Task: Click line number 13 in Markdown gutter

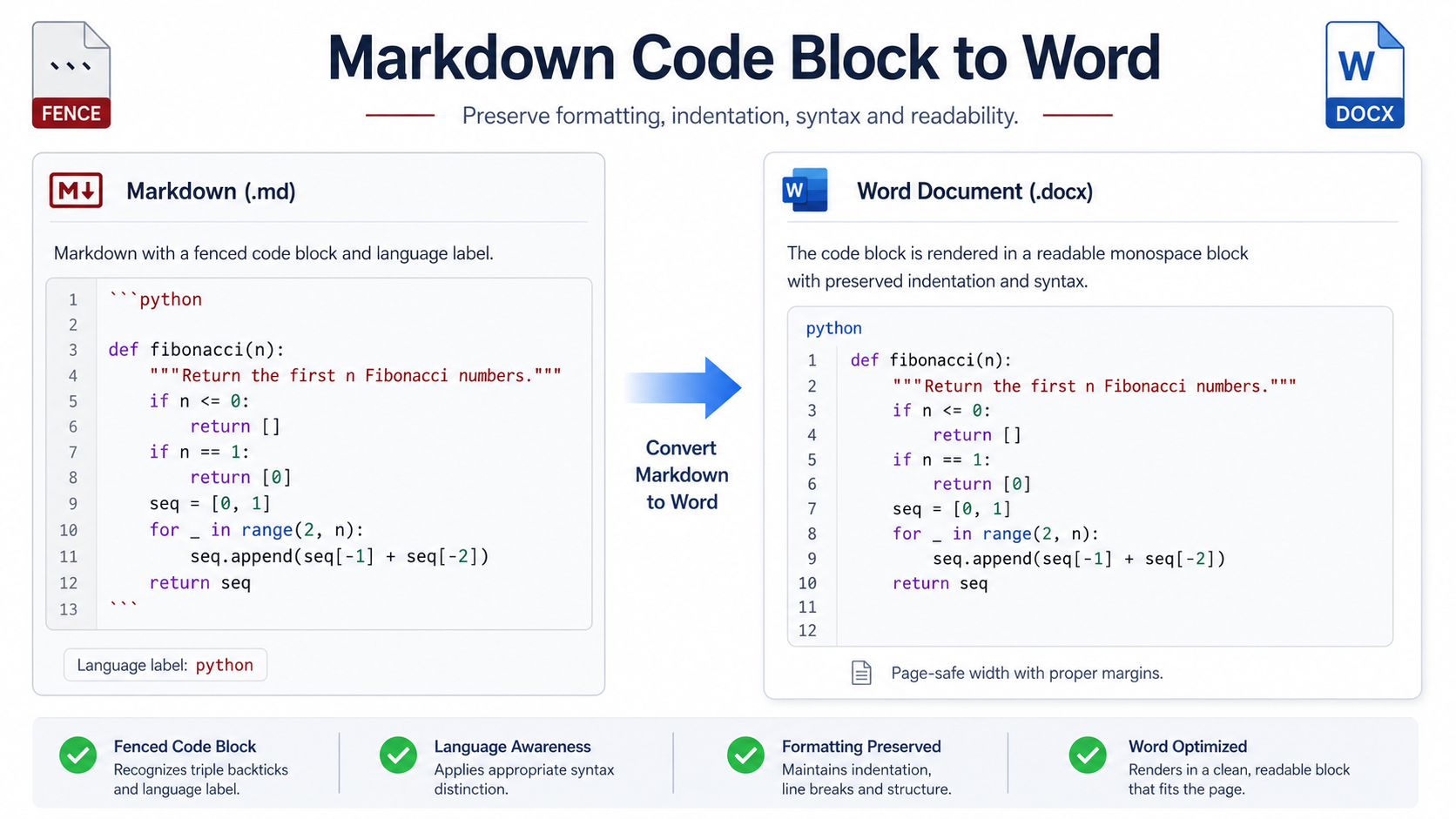Action: coord(69,609)
